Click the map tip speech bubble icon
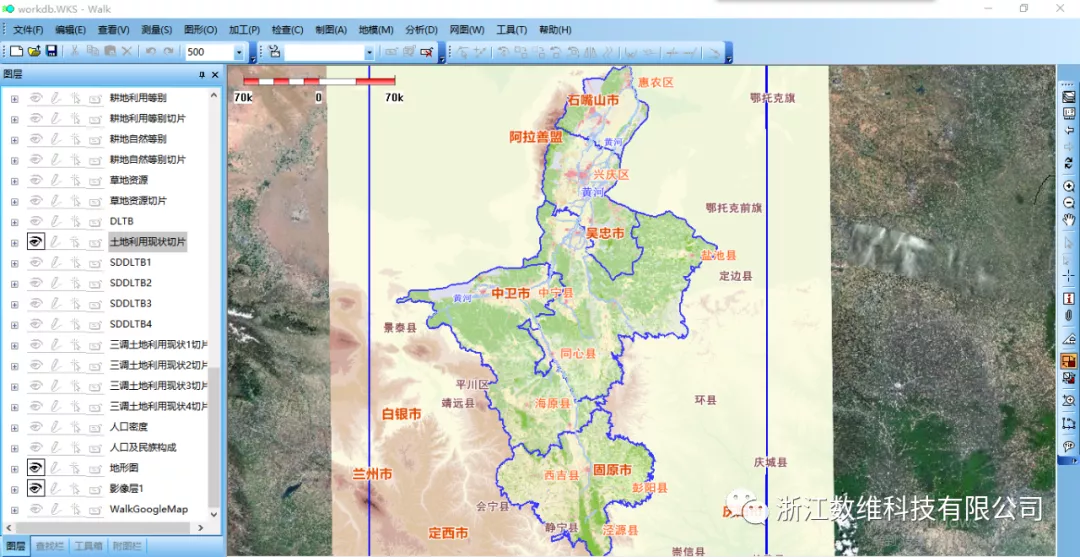1080x557 pixels. (x=1069, y=445)
